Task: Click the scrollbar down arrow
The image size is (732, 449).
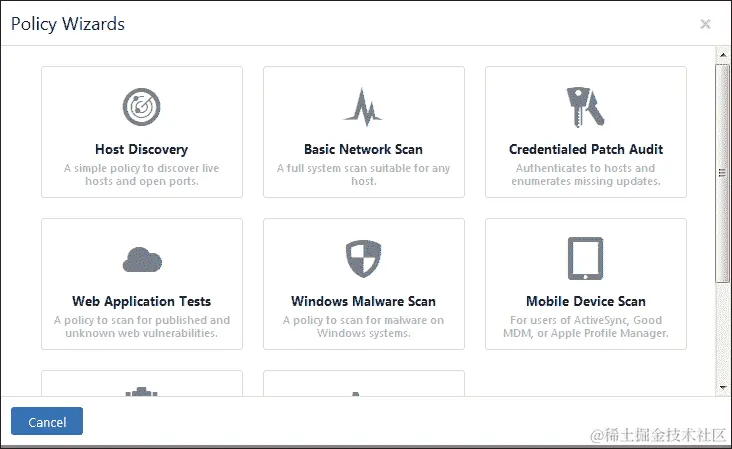Action: tap(723, 387)
